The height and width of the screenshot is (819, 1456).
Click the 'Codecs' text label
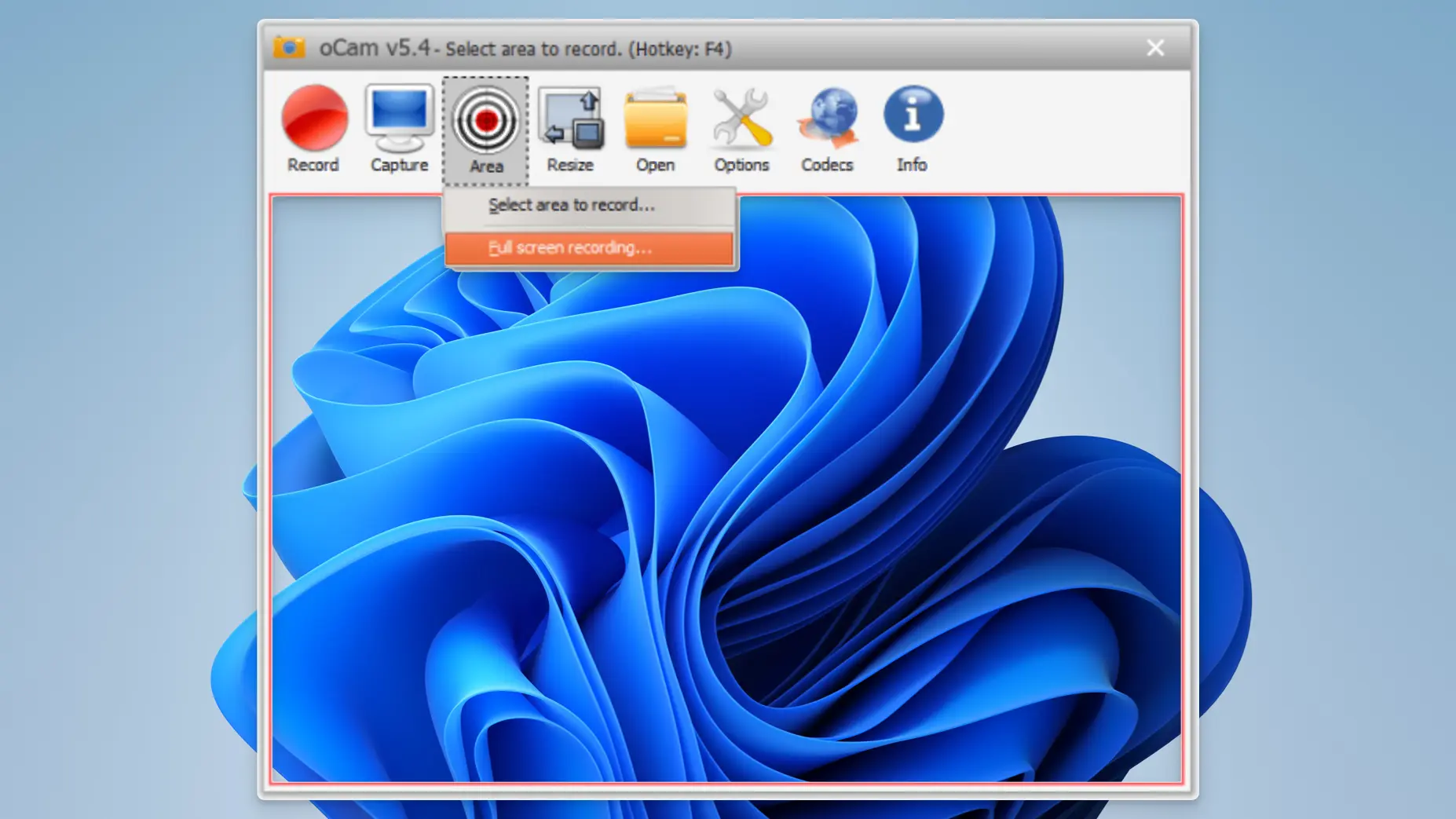pyautogui.click(x=827, y=165)
